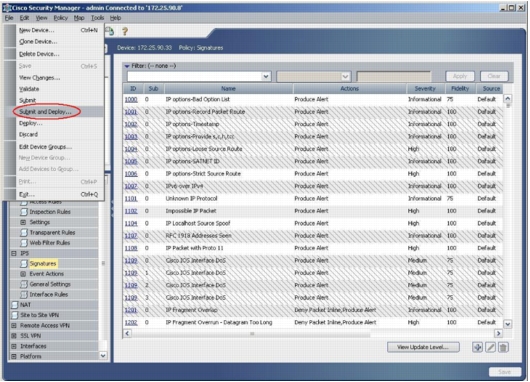Viewport: 530px width, 382px height.
Task: Expand the SSL VPN tree node
Action: click(14, 336)
